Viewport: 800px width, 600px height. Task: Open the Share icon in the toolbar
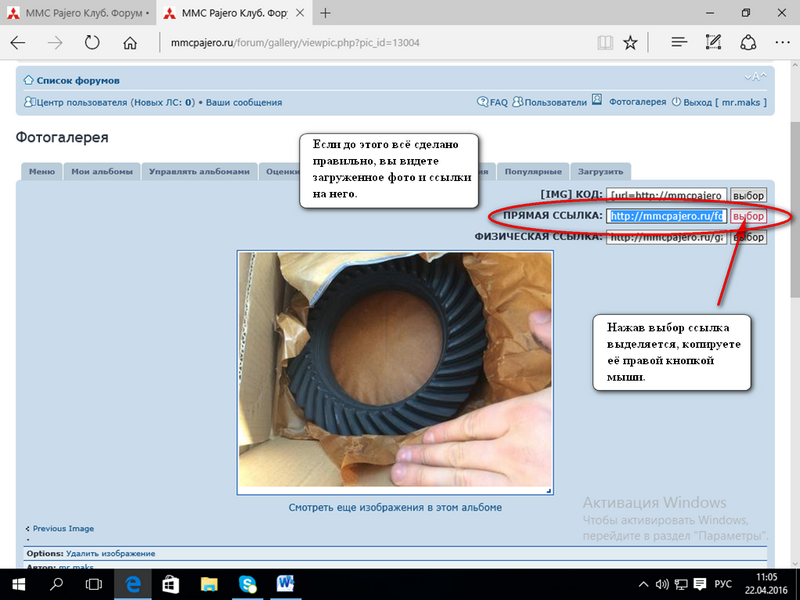747,43
